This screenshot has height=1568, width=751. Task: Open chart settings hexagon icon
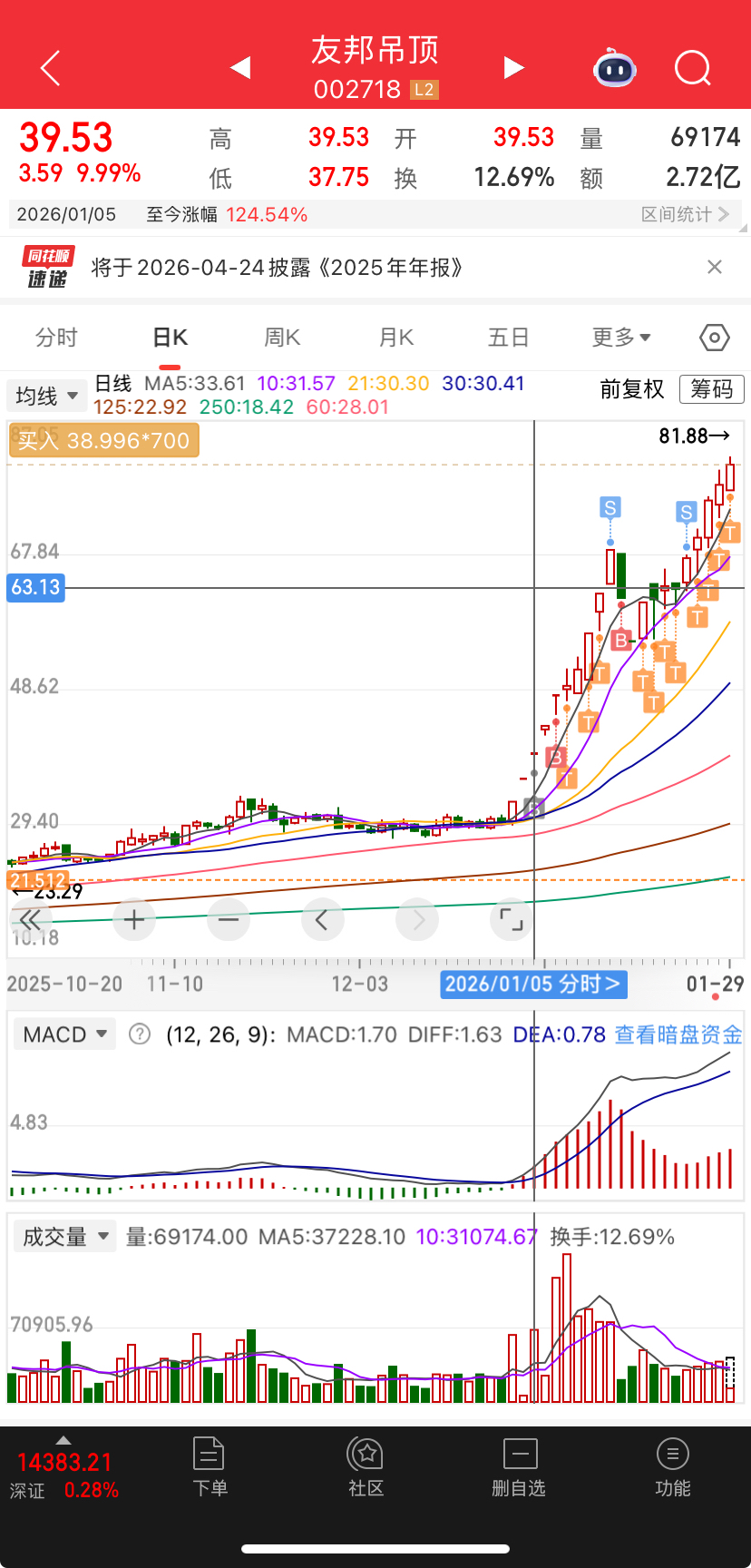point(715,338)
